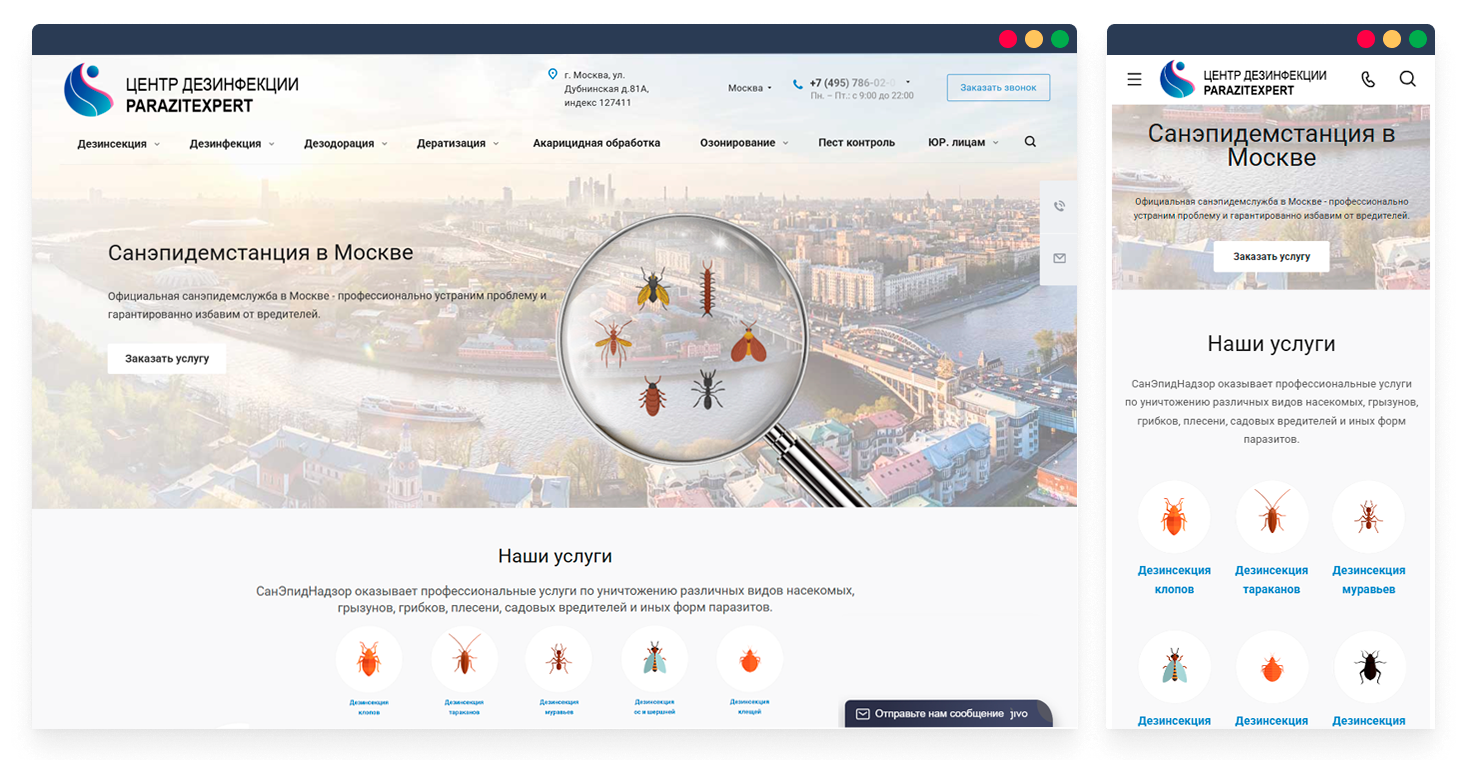
Task: Click the cockroach icon in mobile services grid
Action: click(1272, 517)
